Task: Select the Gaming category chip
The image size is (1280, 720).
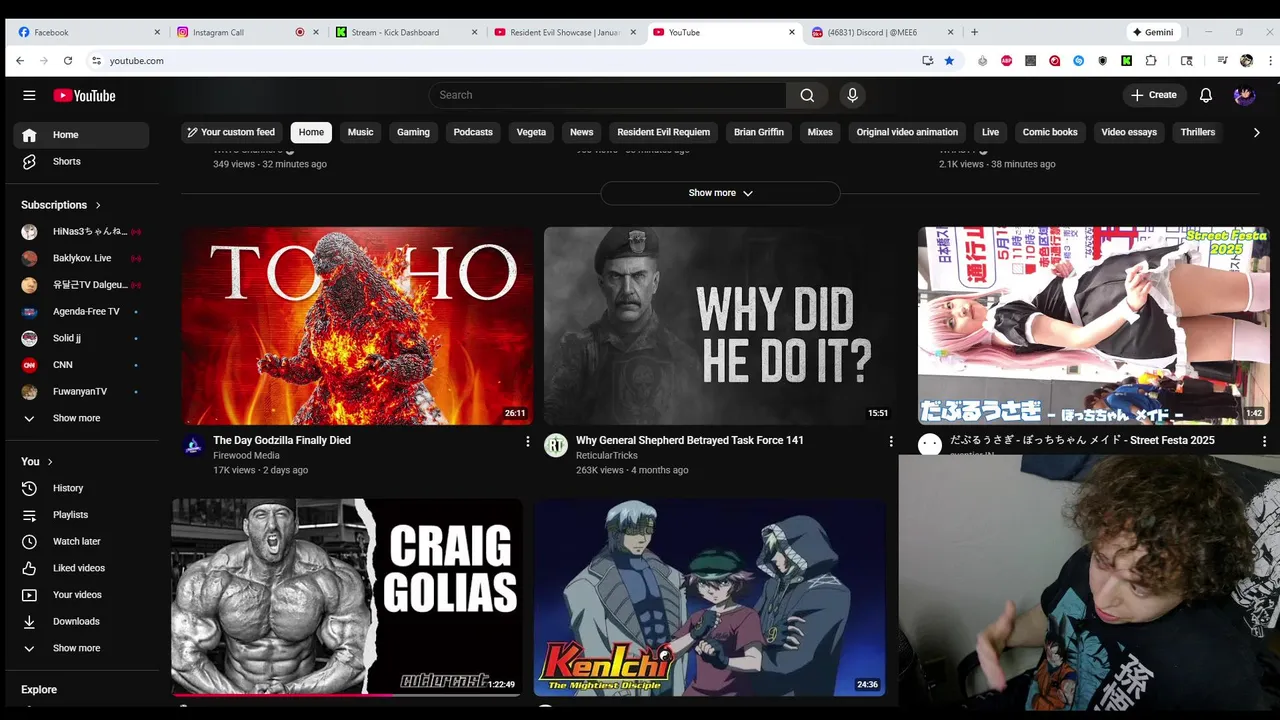Action: 413,132
